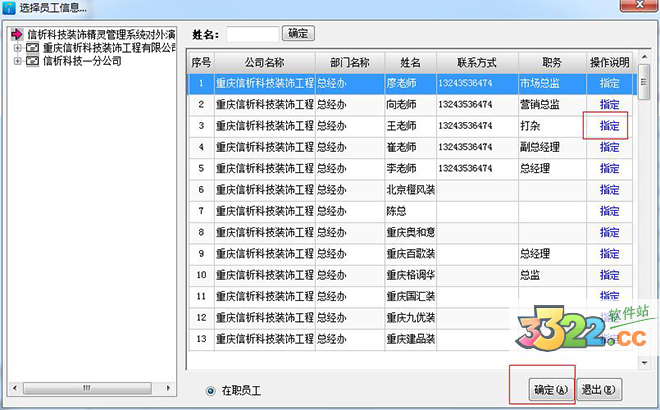The height and width of the screenshot is (410, 660).
Task: Click the 重庆百歌装 name cell
Action: 410,254
